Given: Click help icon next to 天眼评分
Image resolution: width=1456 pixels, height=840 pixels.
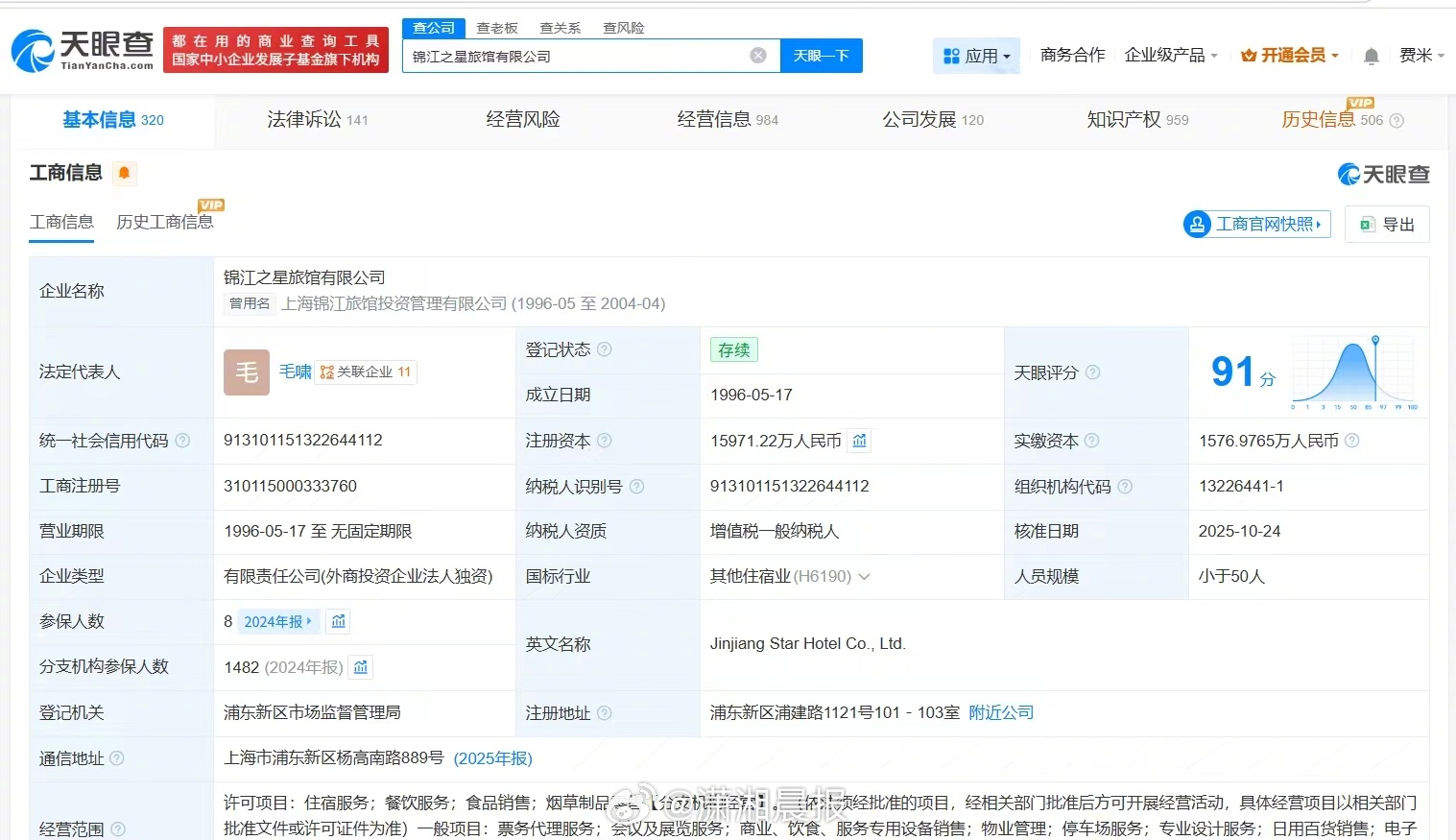Looking at the screenshot, I should point(1092,372).
